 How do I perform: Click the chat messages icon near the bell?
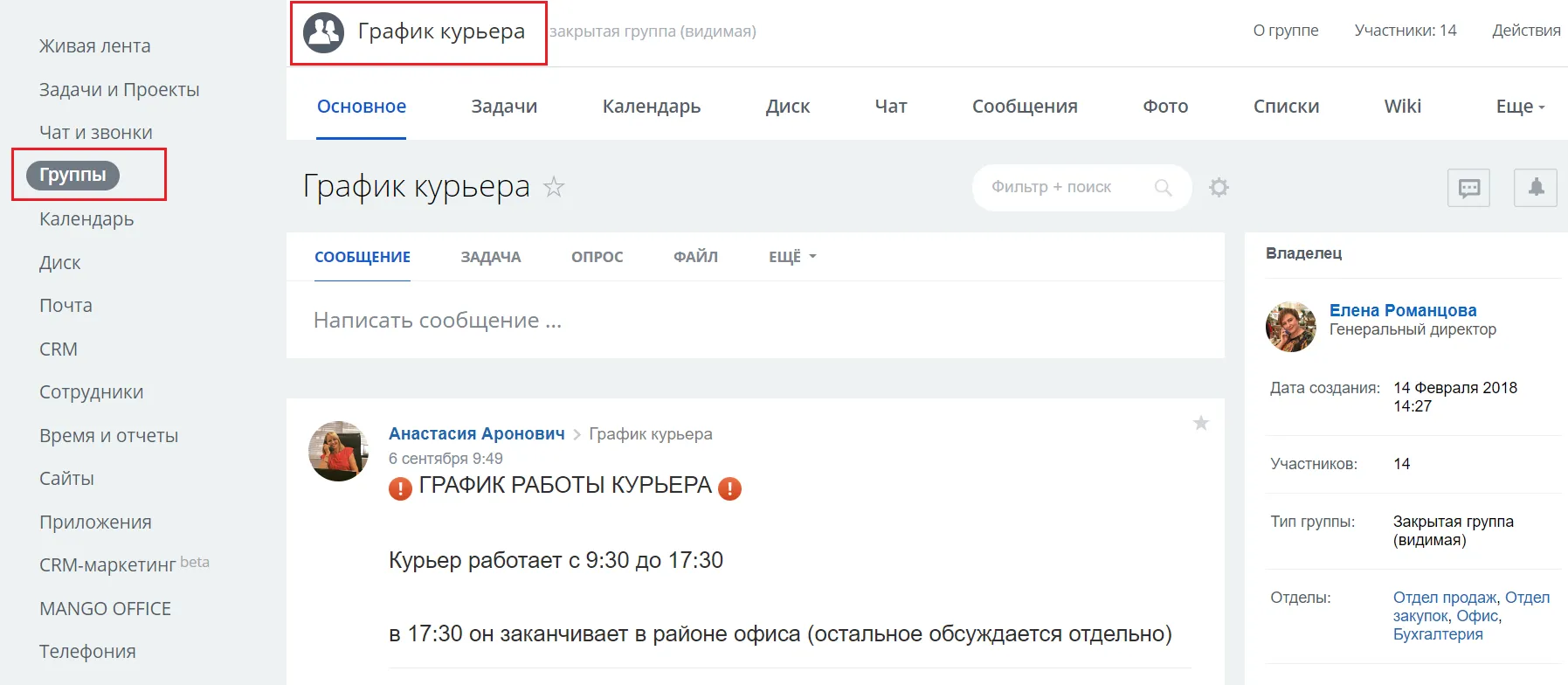[1468, 187]
